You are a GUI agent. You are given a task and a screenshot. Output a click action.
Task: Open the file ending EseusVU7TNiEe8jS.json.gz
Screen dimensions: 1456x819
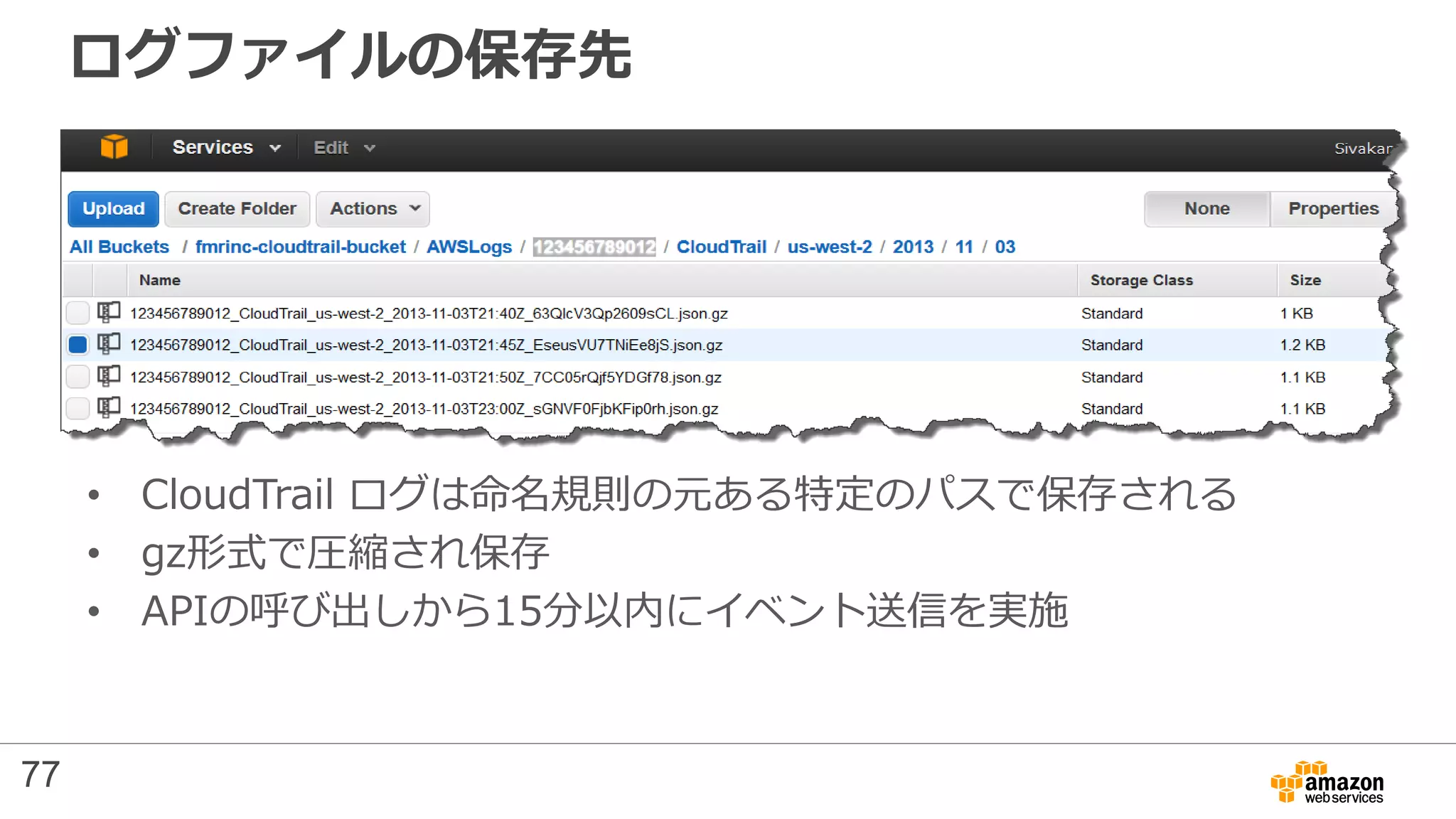(x=426, y=345)
